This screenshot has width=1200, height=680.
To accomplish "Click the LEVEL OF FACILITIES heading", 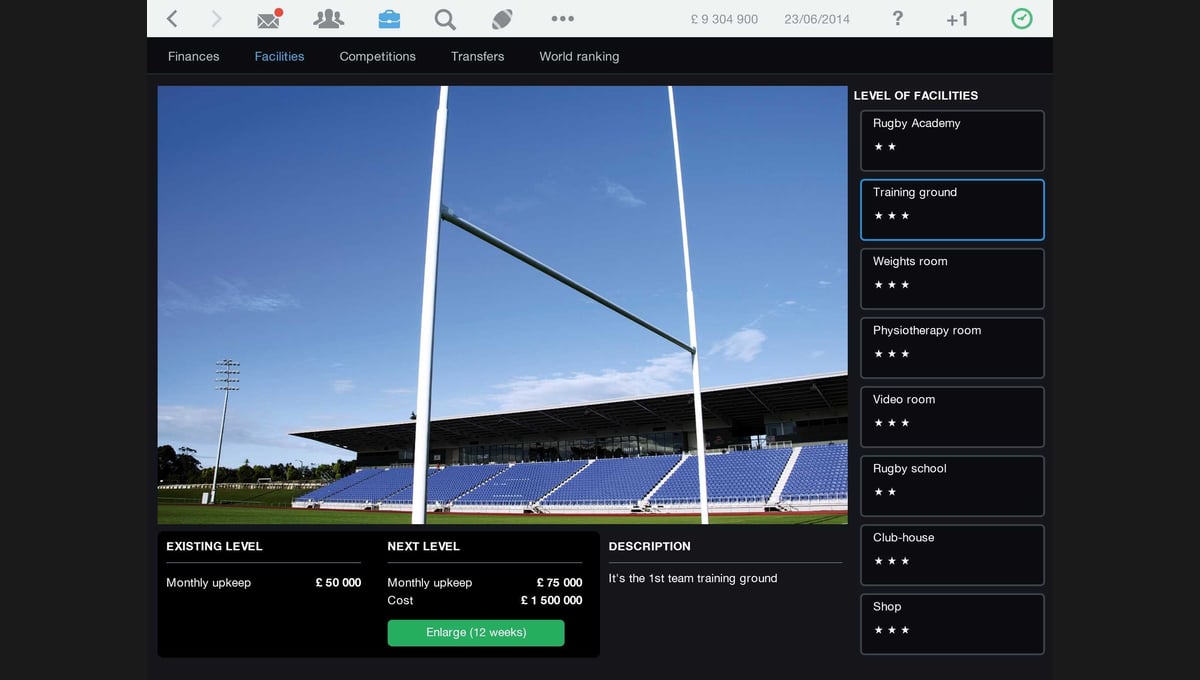I will 916,95.
